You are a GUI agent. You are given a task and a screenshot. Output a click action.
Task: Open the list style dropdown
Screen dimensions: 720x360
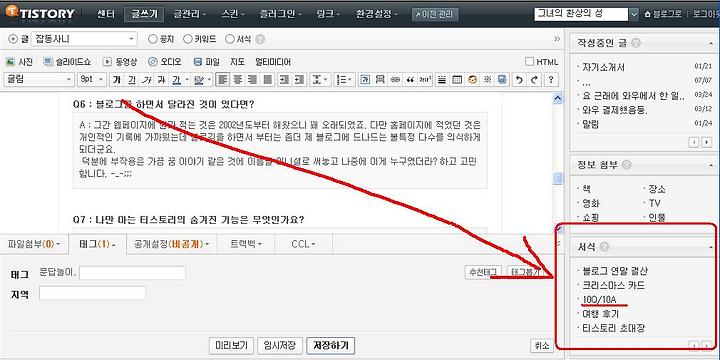tap(343, 79)
